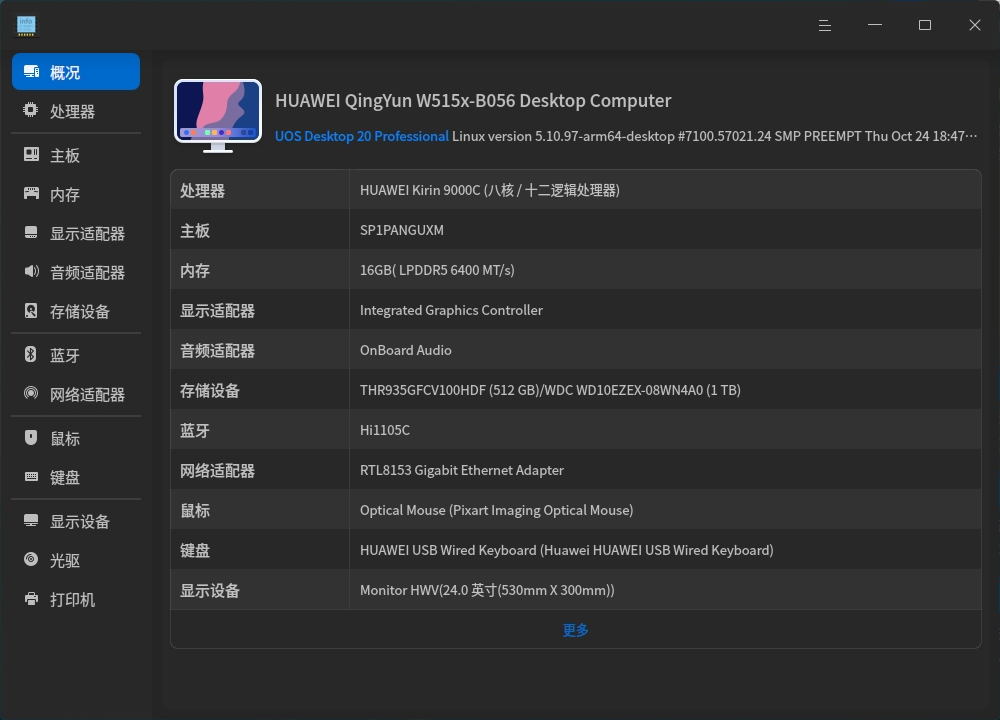Select the 16GB LPDDR5 memory value
Screen dimensions: 1000x720
pos(437,270)
